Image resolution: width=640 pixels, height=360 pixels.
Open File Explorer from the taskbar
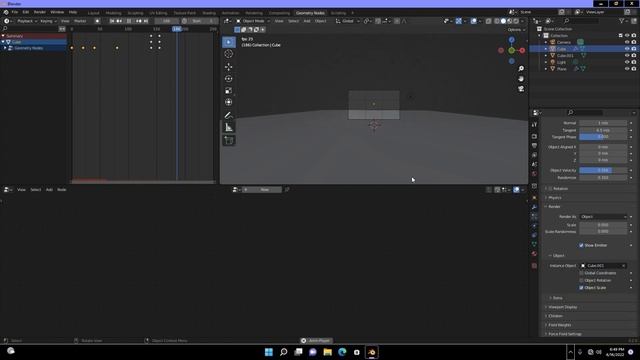(327, 352)
